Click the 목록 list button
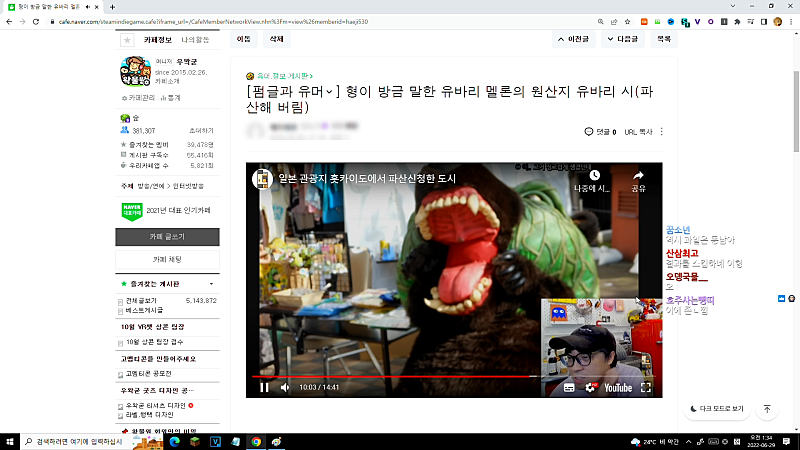The width and height of the screenshot is (800, 450). 664,39
